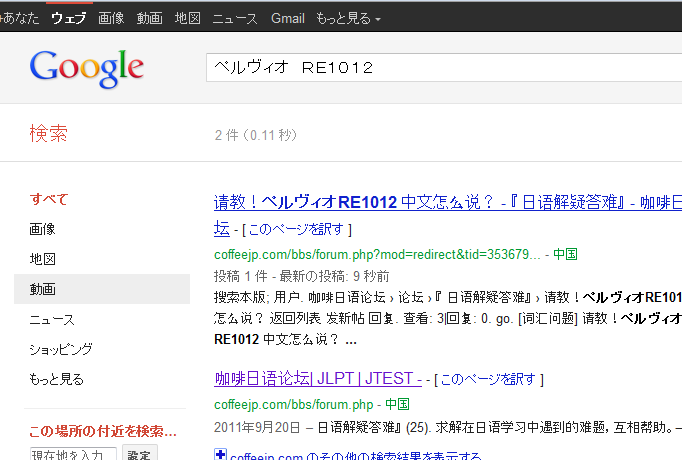Image resolution: width=682 pixels, height=460 pixels.
Task: Expand もっと見る in the left sidebar
Action: tap(56, 379)
